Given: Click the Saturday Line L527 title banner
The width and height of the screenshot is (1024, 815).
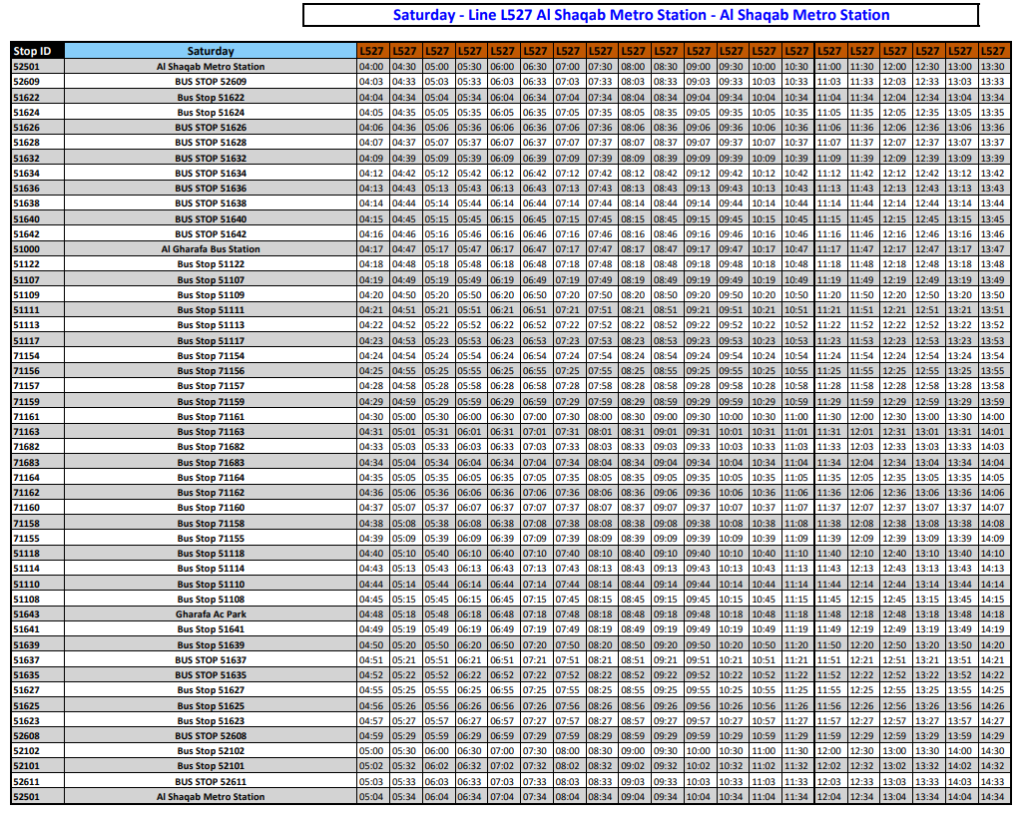Looking at the screenshot, I should (x=640, y=15).
